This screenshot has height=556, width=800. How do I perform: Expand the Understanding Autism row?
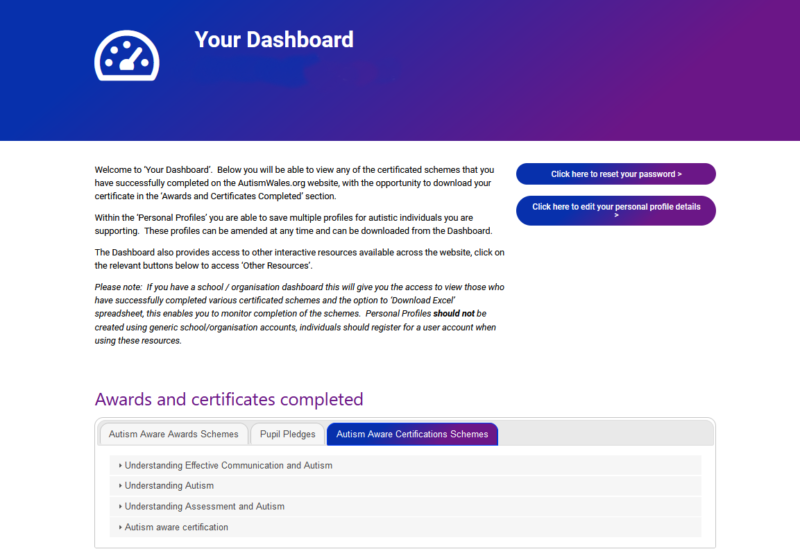(169, 486)
